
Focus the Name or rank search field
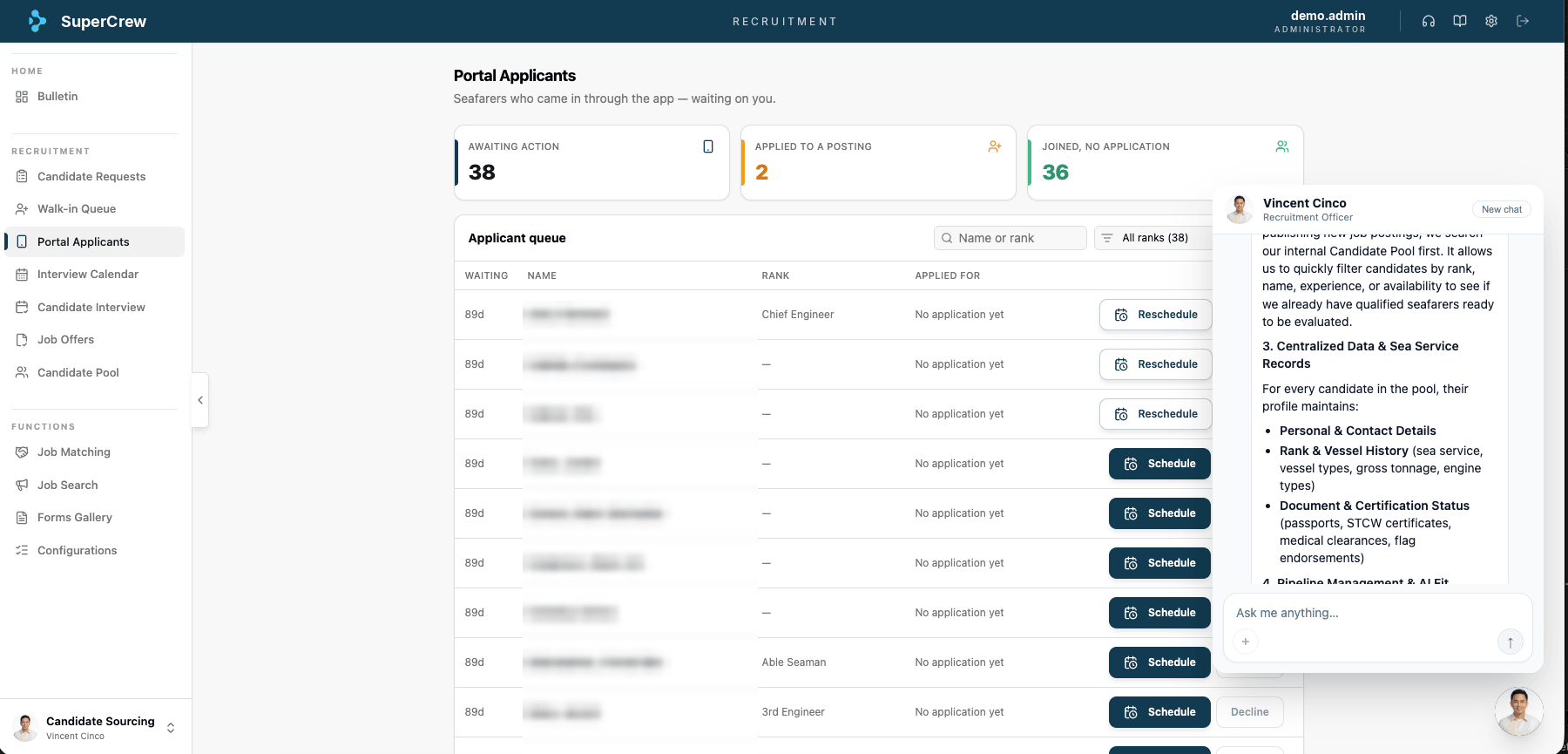click(1010, 238)
